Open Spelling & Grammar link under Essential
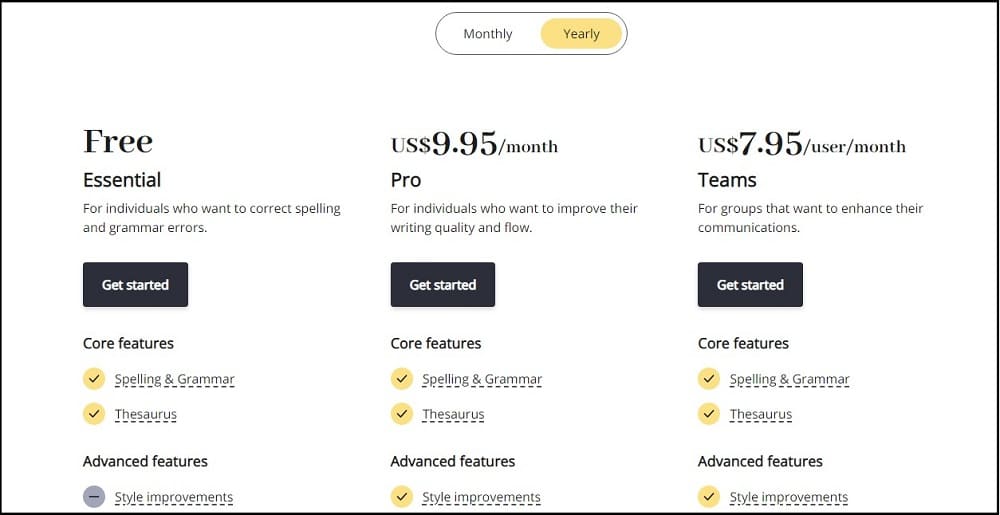 click(x=175, y=379)
